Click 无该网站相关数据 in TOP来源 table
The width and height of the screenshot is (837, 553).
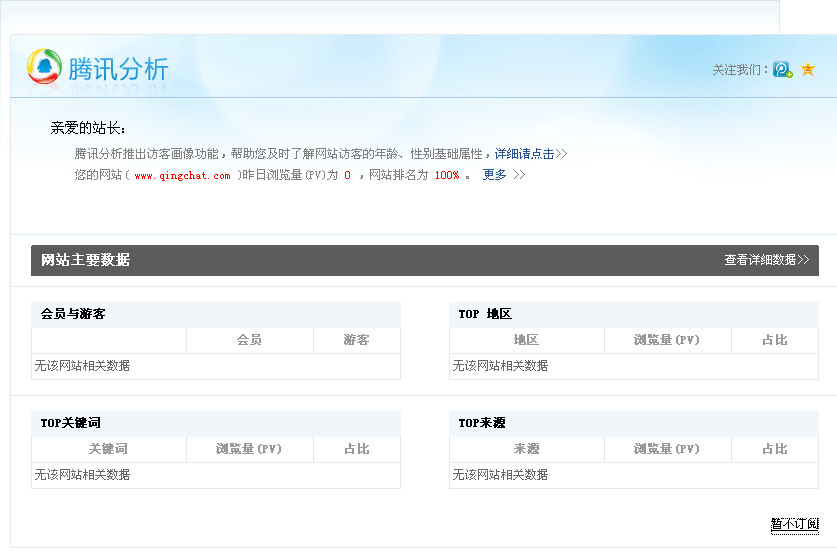point(500,475)
